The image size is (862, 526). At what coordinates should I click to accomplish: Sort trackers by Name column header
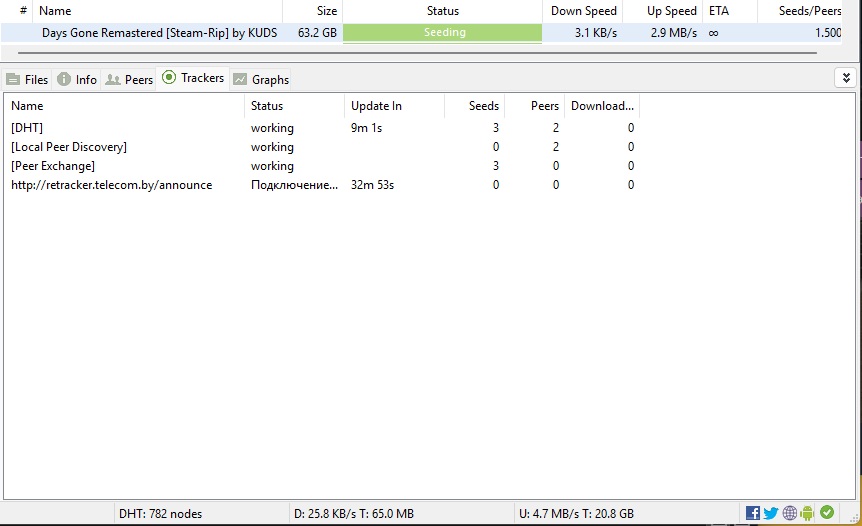[x=124, y=106]
